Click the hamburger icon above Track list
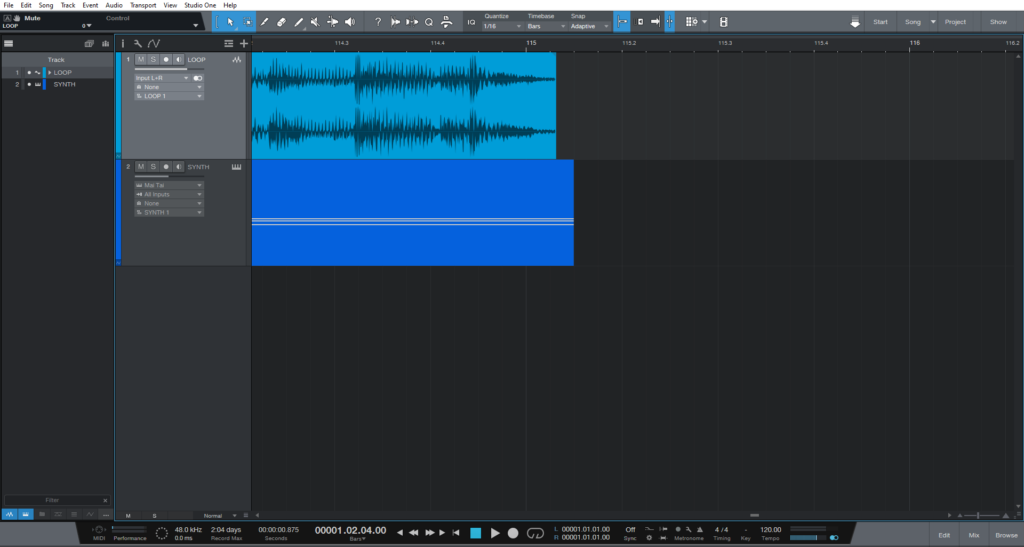1024x547 pixels. pos(8,44)
